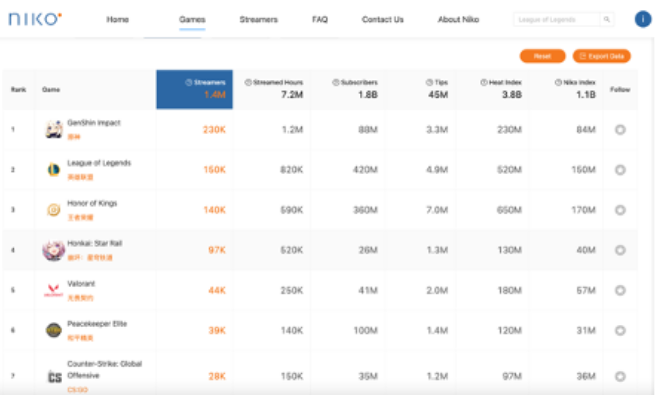Click the Honor of Kings game icon
Screen dimensions: 655x395
pos(53,210)
